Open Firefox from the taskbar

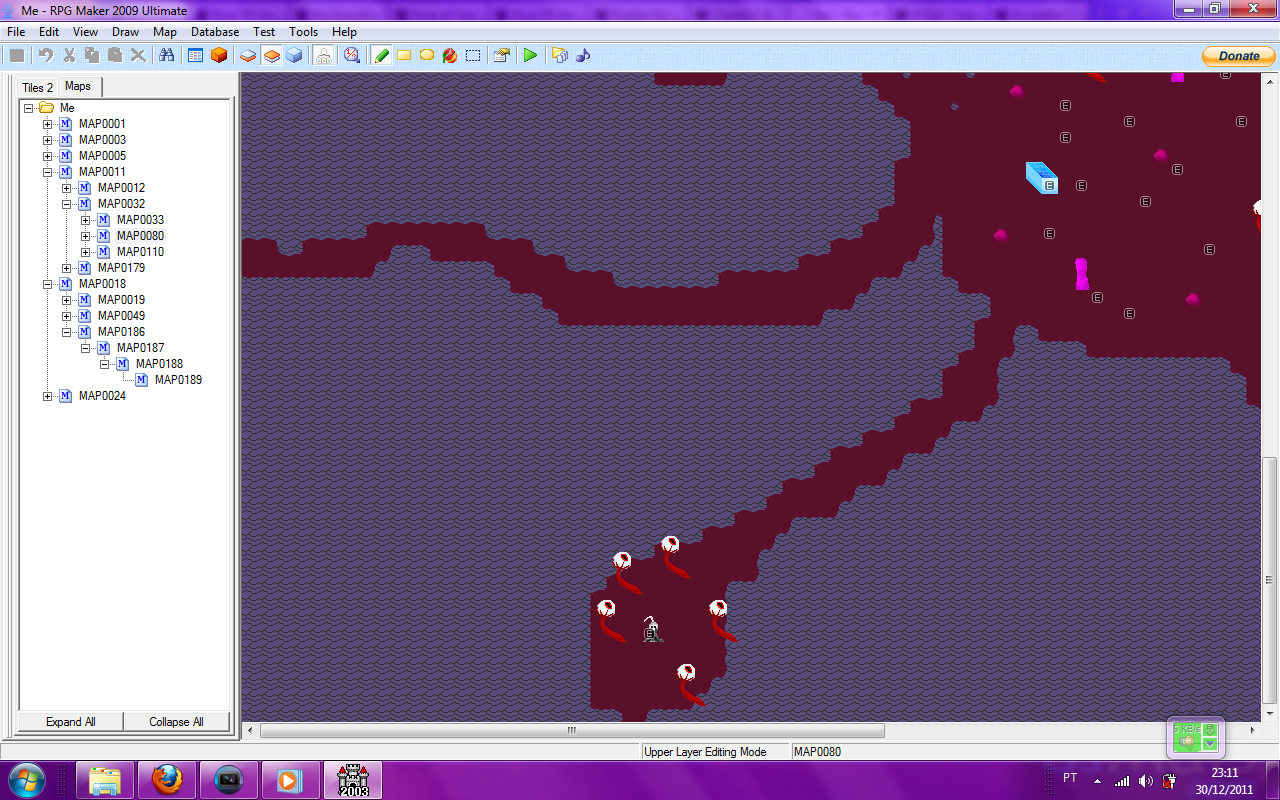(x=168, y=779)
